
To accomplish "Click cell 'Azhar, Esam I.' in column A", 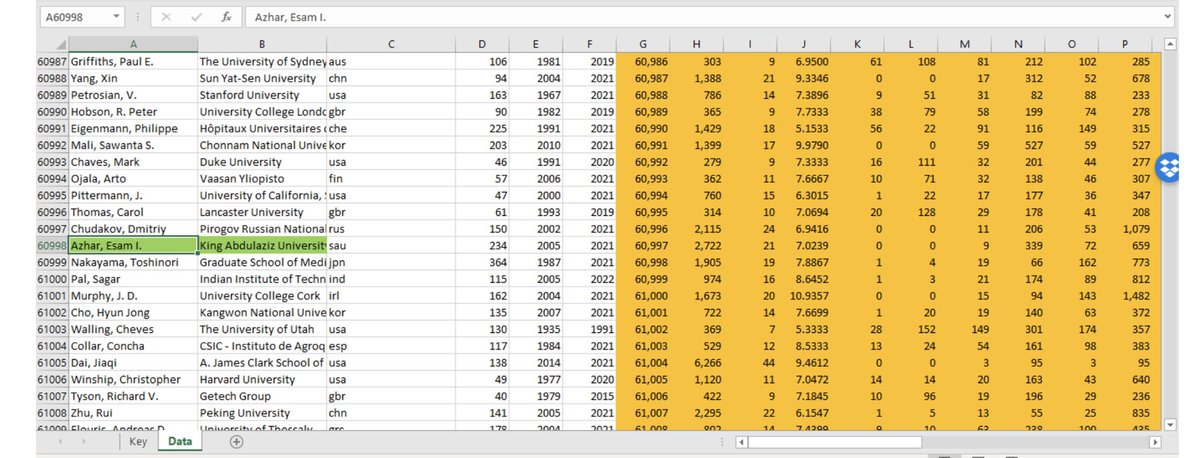I will coord(133,245).
